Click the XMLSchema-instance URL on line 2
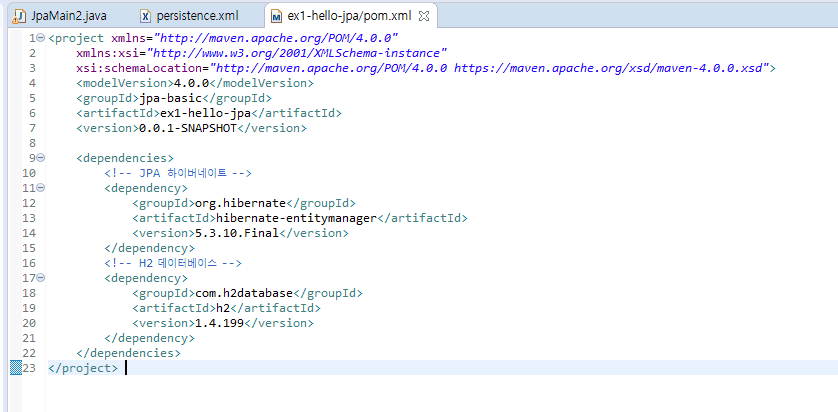 [x=297, y=53]
